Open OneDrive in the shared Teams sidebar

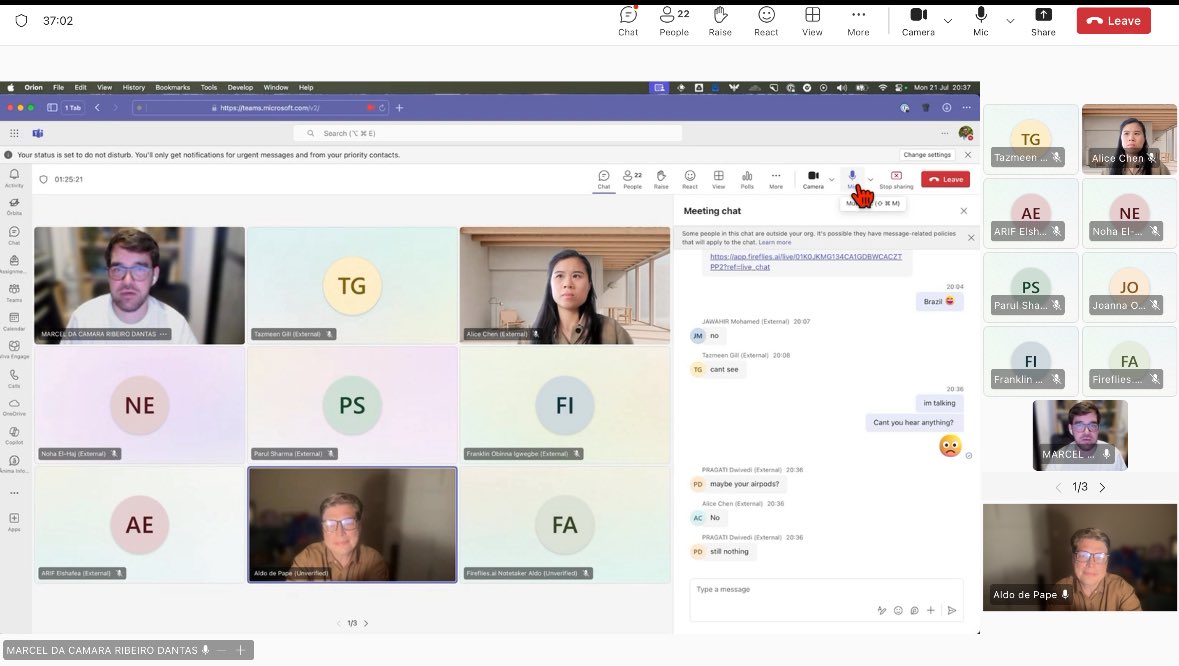pyautogui.click(x=14, y=407)
